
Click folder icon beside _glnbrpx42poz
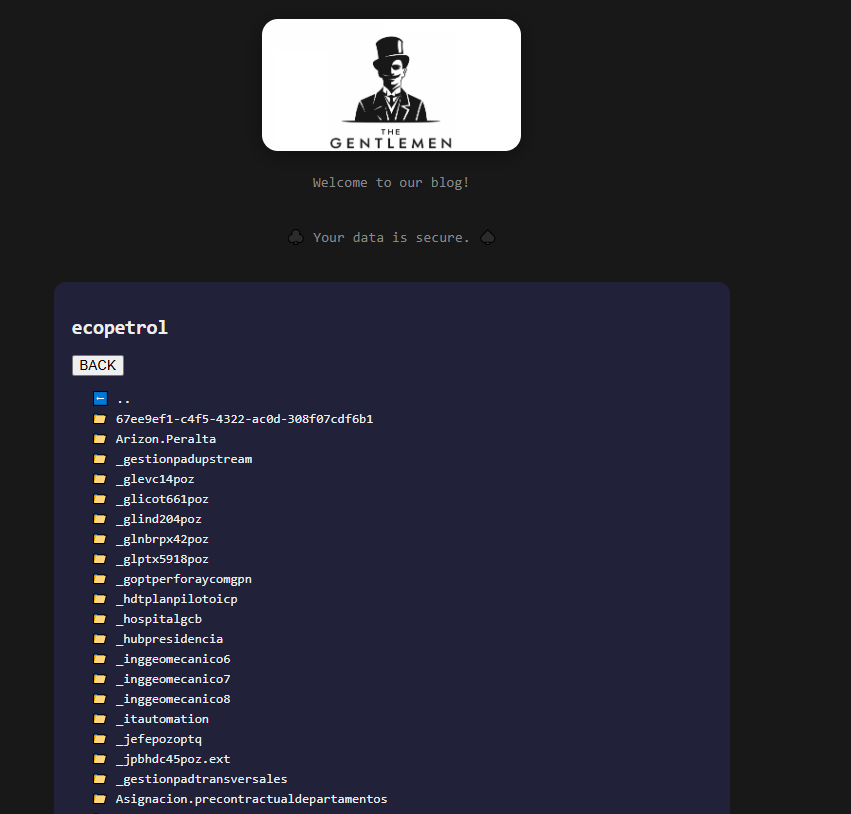(100, 539)
